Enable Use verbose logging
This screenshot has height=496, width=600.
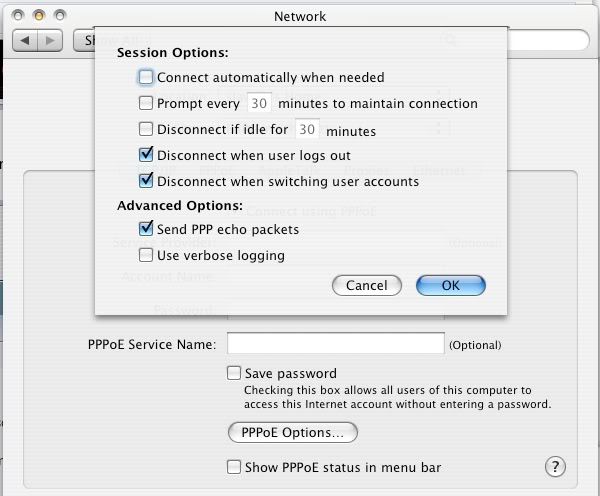147,255
